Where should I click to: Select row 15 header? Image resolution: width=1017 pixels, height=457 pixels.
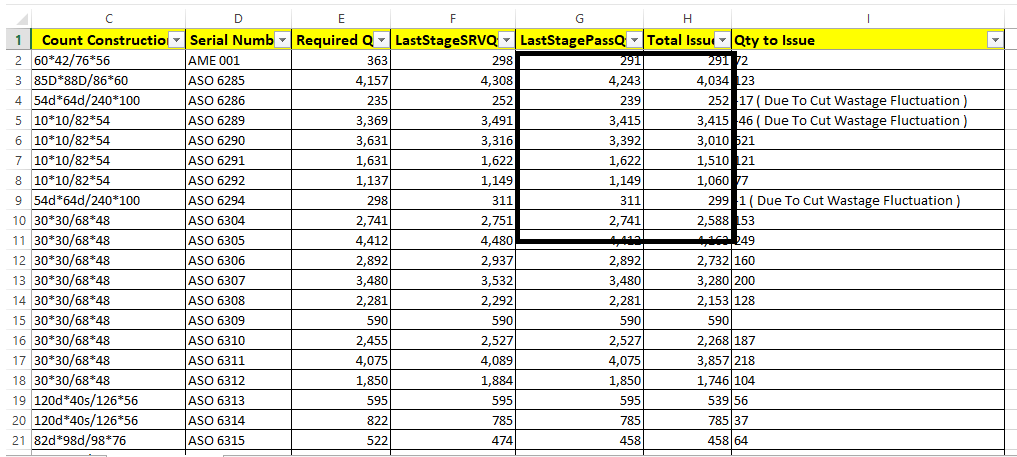coord(18,320)
